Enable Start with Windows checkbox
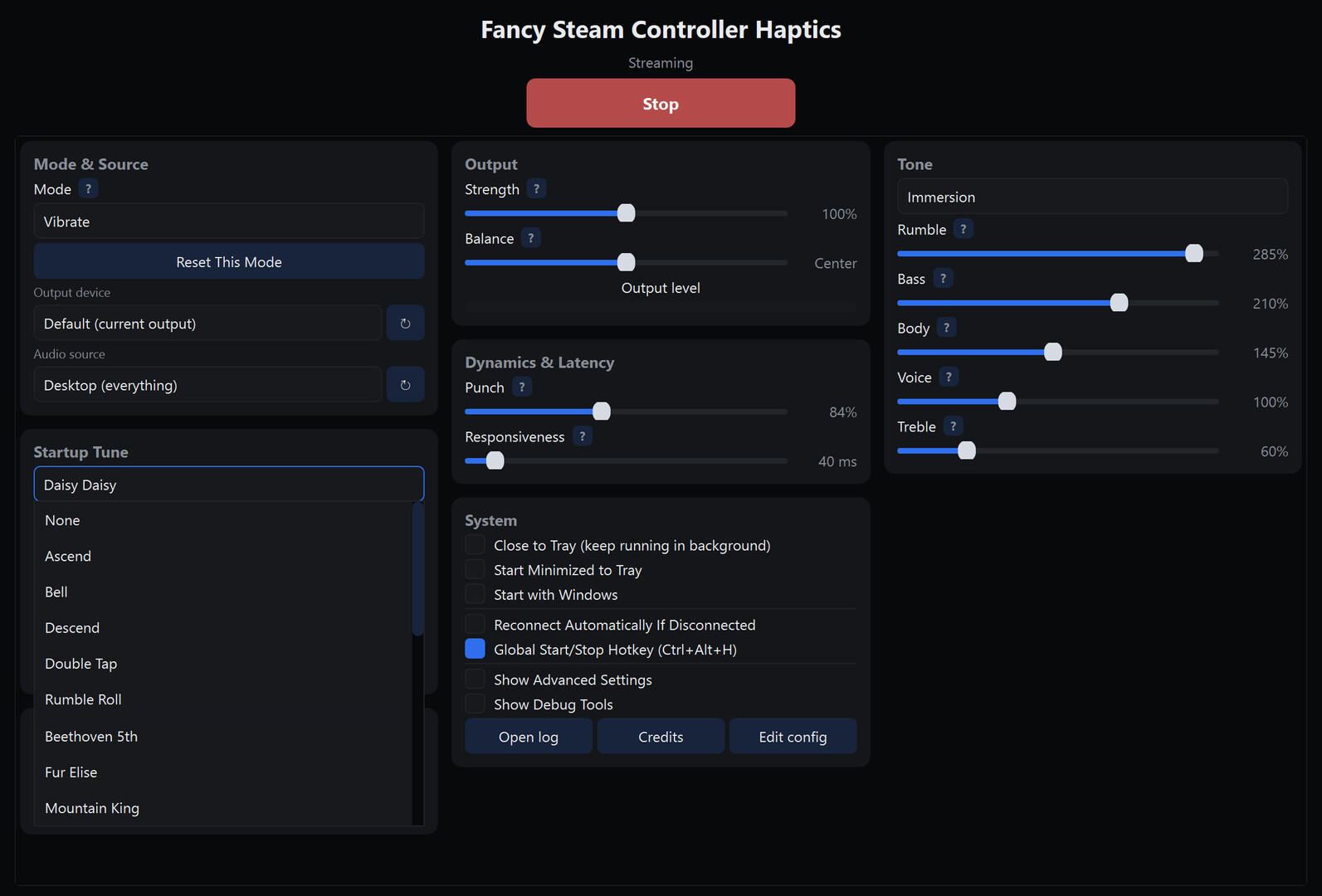The image size is (1322, 896). (475, 595)
